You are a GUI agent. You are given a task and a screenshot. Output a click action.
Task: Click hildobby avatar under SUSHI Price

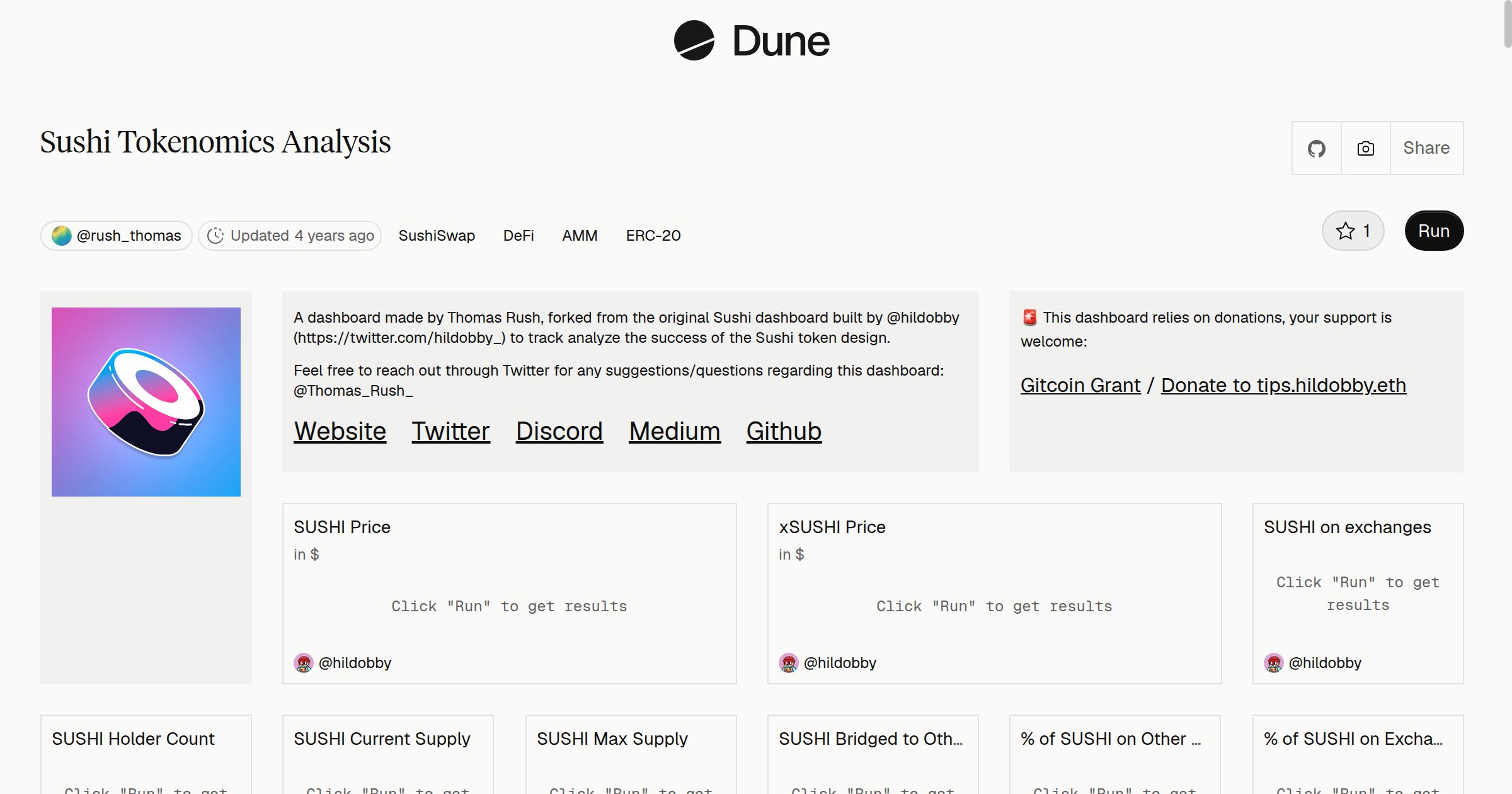tap(304, 663)
